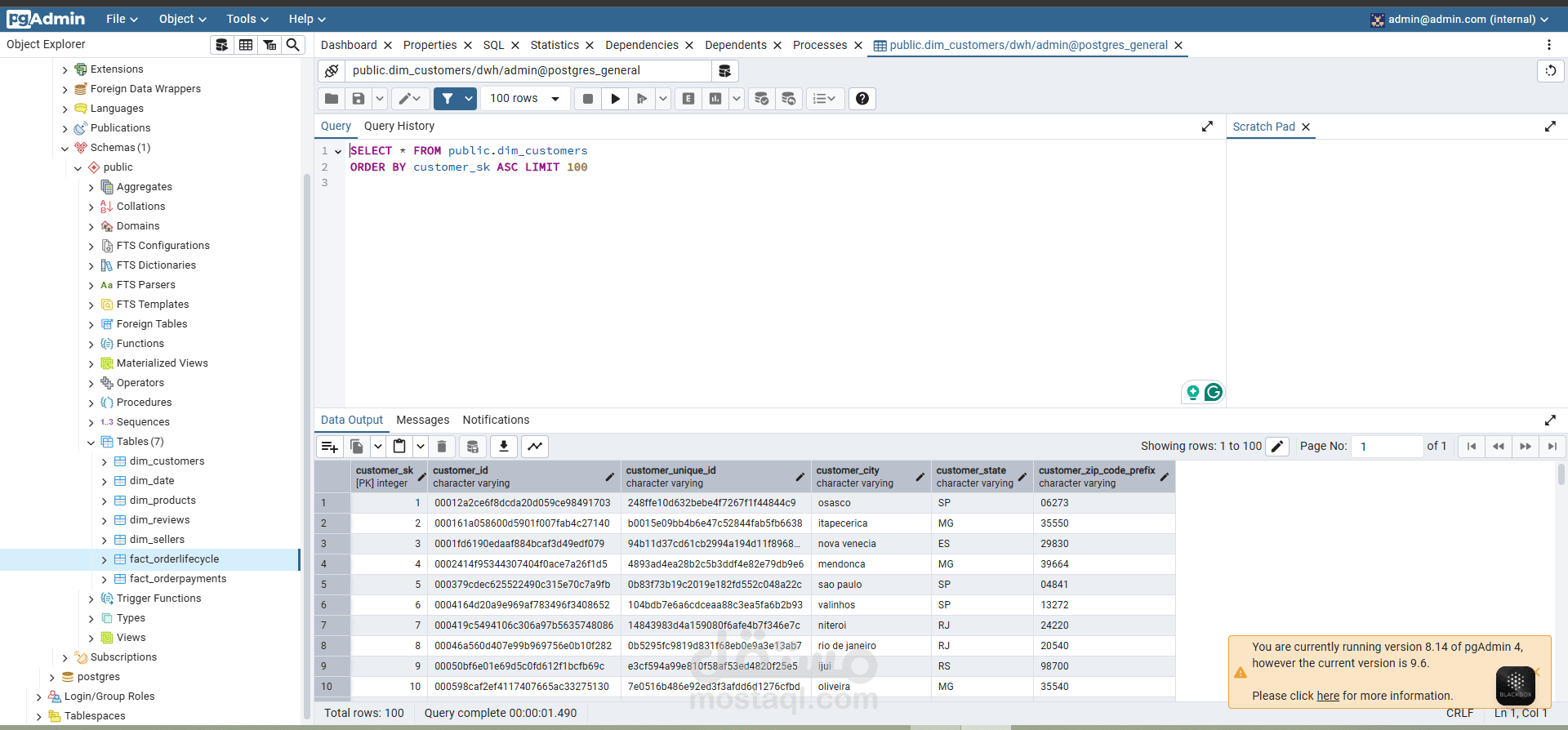Click the 'here' link in the version notice

[x=1328, y=696]
